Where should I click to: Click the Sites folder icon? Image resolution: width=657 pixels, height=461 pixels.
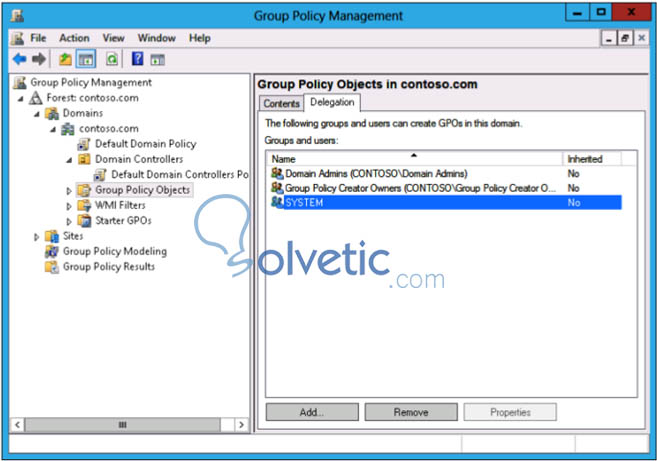tap(52, 236)
